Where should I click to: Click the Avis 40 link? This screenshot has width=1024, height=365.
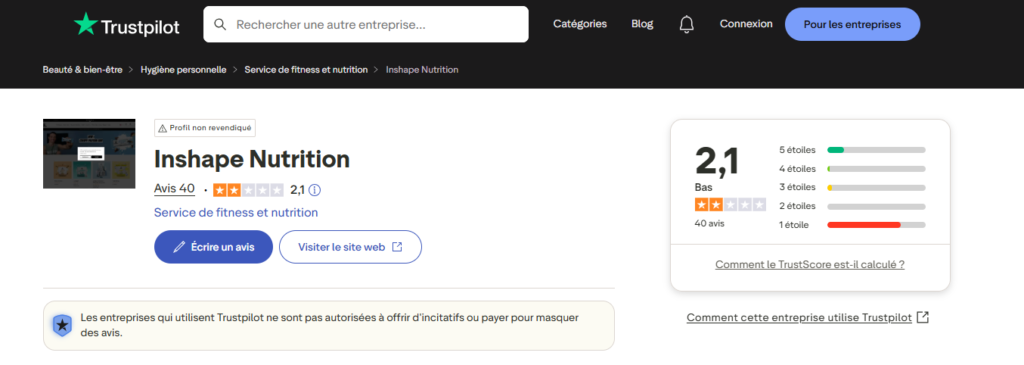[174, 189]
